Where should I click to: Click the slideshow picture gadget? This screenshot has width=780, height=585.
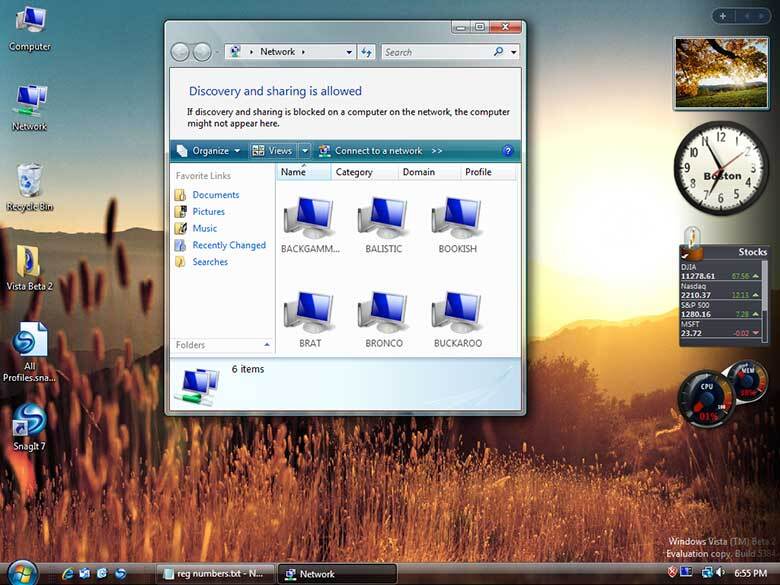coord(721,73)
